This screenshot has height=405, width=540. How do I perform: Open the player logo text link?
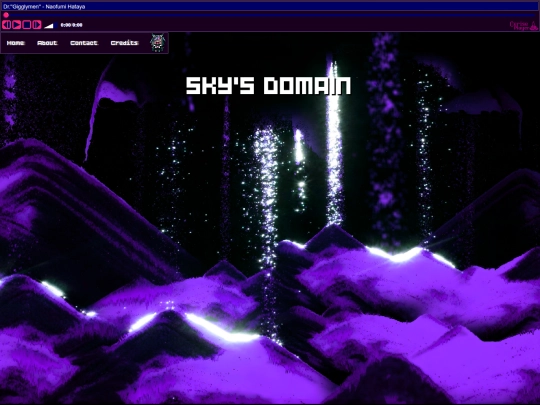pos(519,26)
